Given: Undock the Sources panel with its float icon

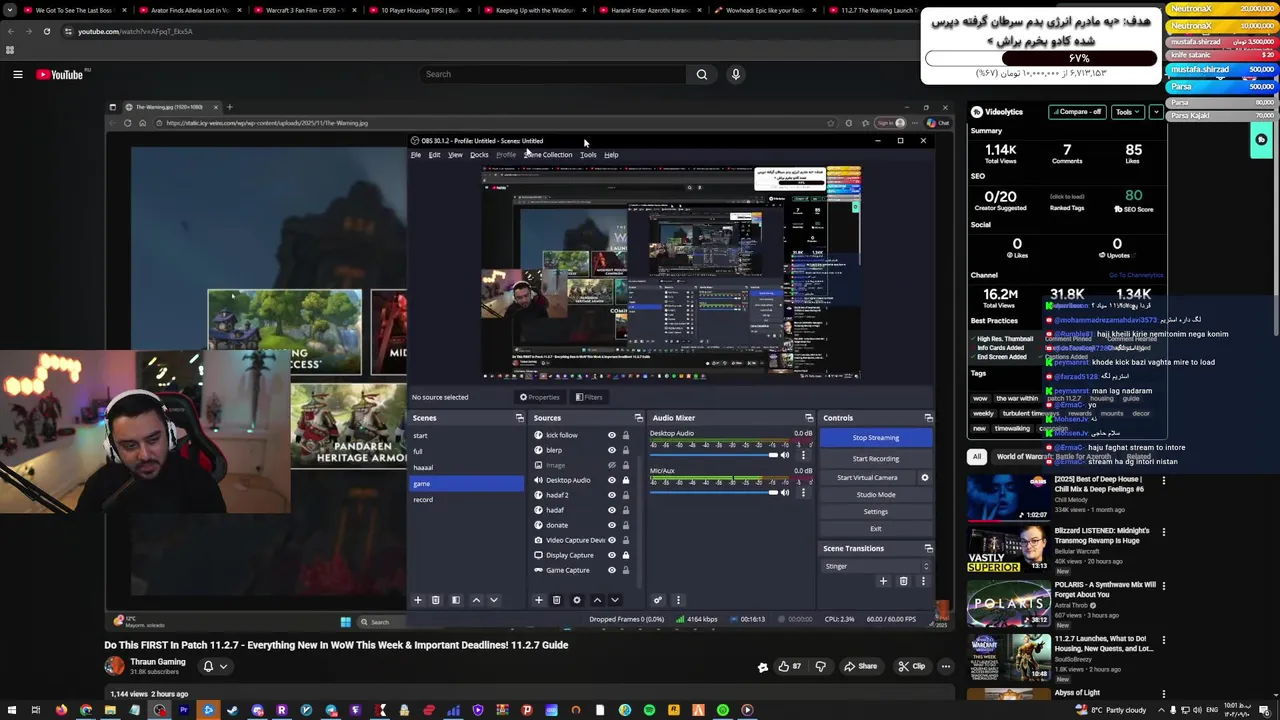Looking at the screenshot, I should tap(638, 418).
